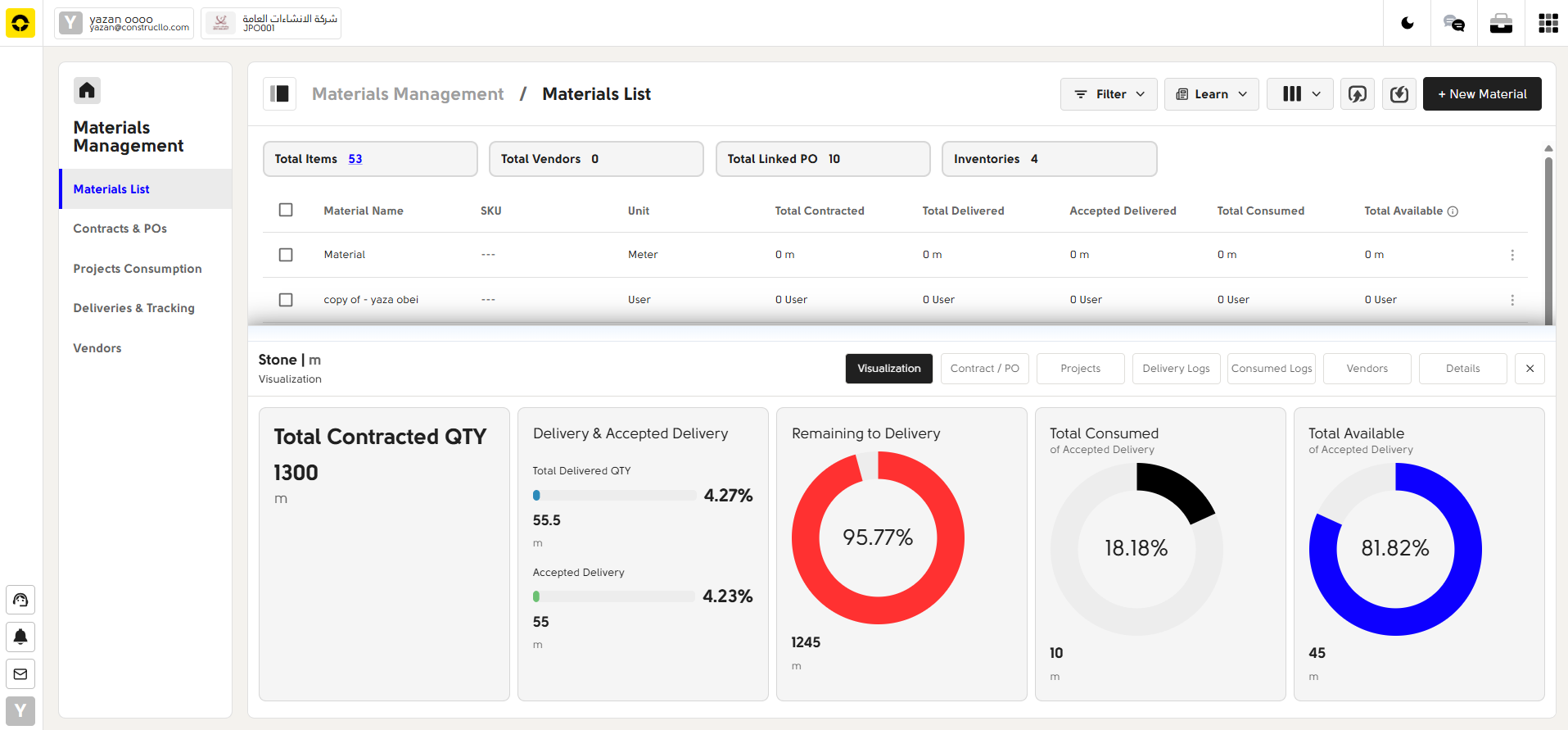Screen dimensions: 1568x730
Task: Click the 'Meter' unit cell
Action: (x=643, y=255)
